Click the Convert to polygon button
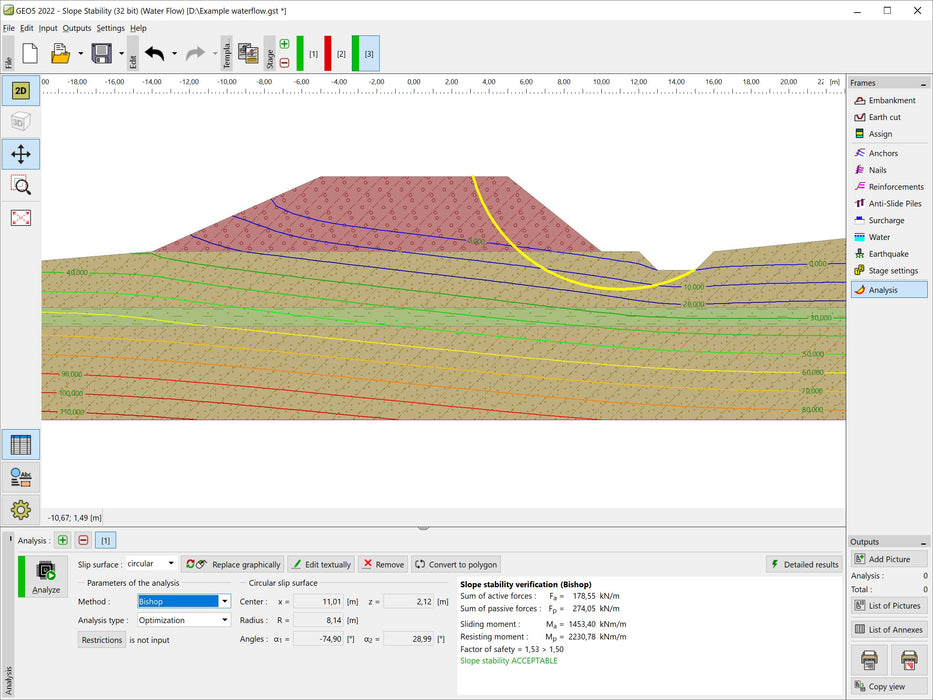Image resolution: width=933 pixels, height=700 pixels. pos(455,565)
